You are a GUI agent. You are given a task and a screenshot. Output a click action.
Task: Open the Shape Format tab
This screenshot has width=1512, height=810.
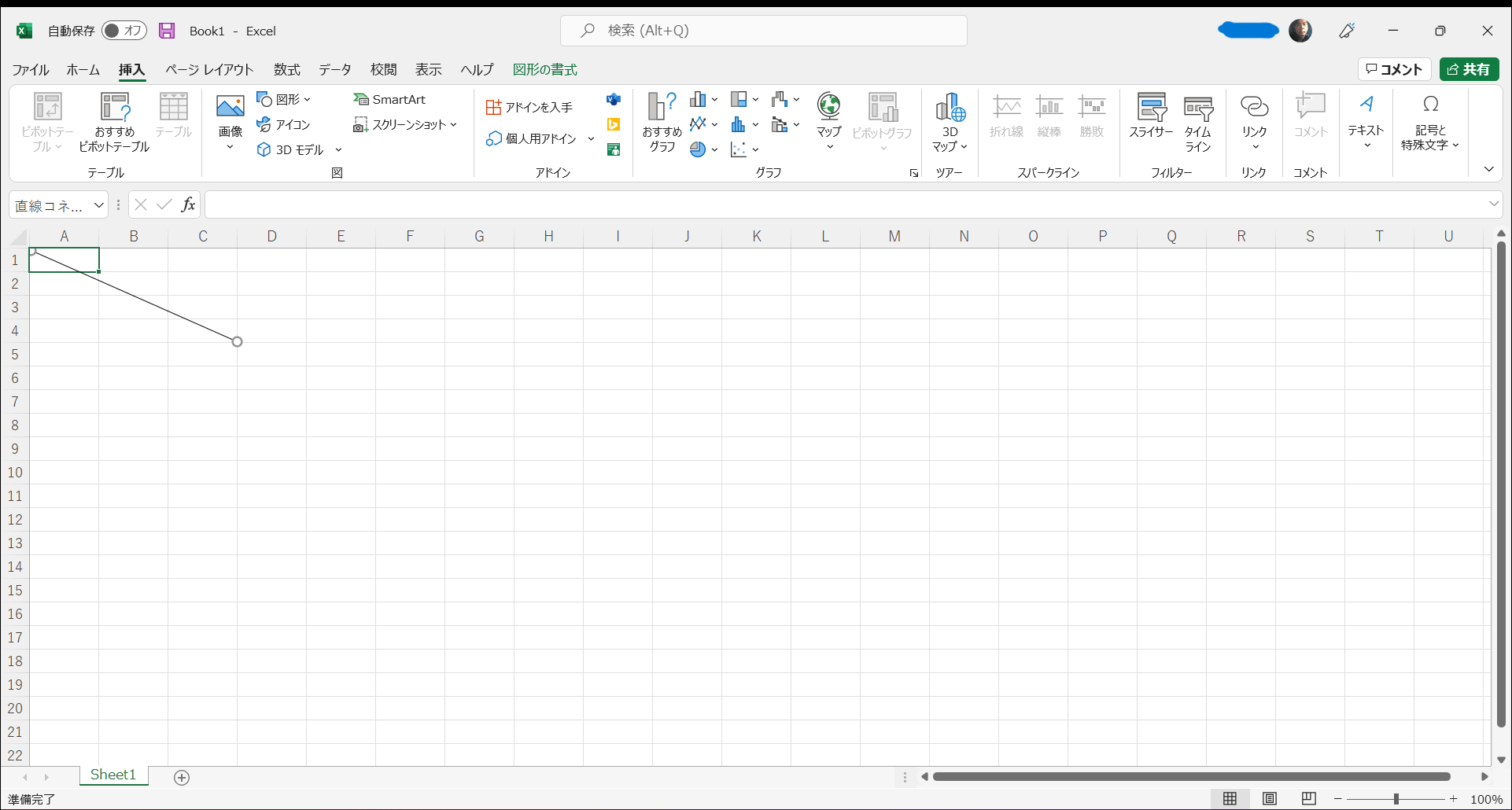(544, 70)
